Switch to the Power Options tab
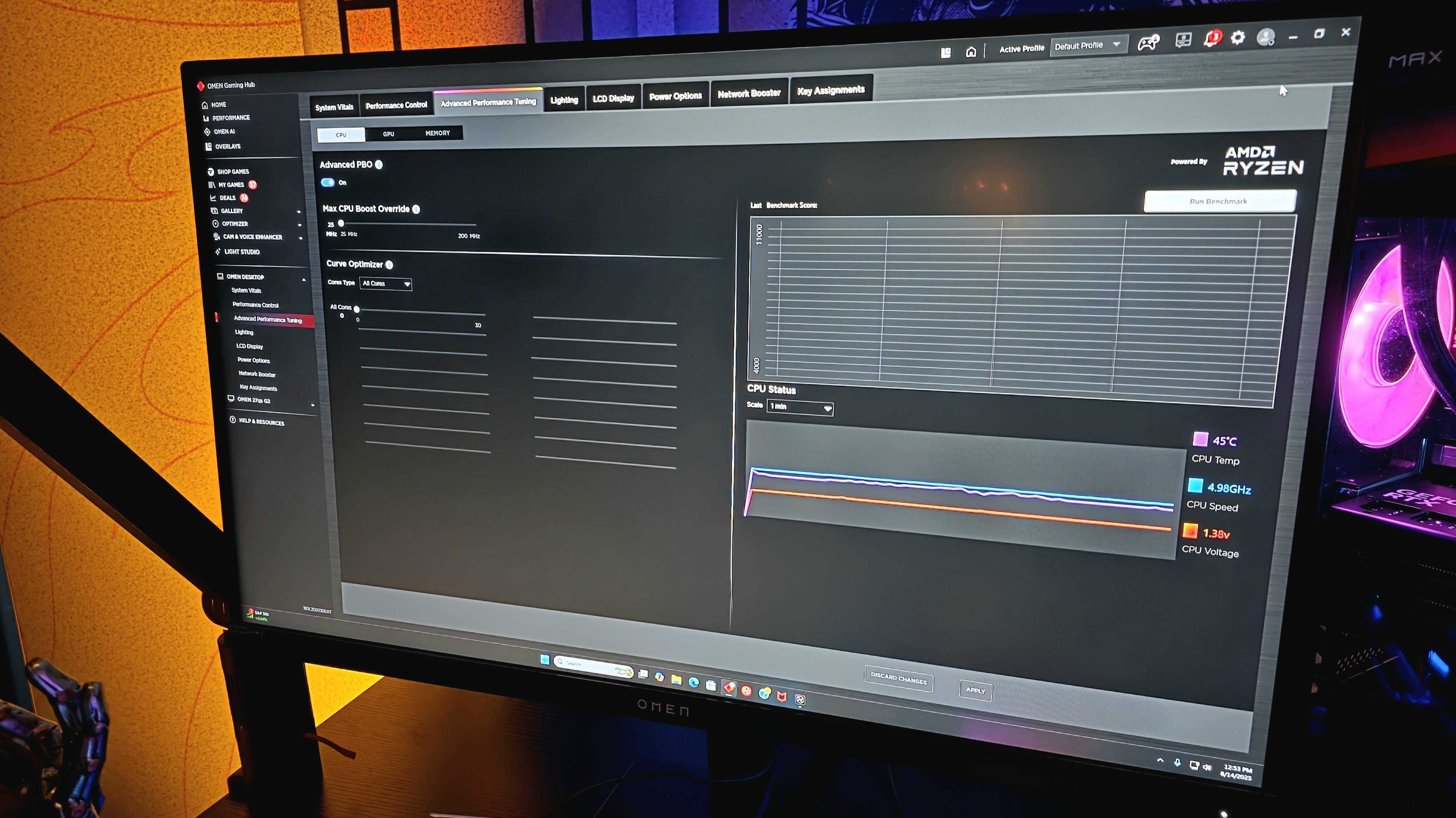The height and width of the screenshot is (818, 1456). click(676, 96)
